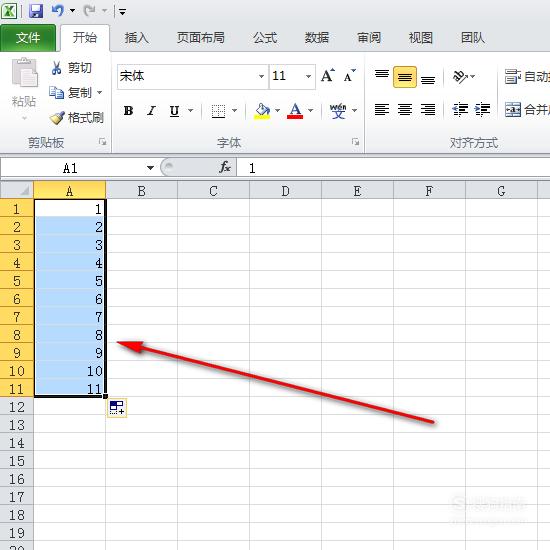Open the Name Box dropdown arrow

pos(150,168)
